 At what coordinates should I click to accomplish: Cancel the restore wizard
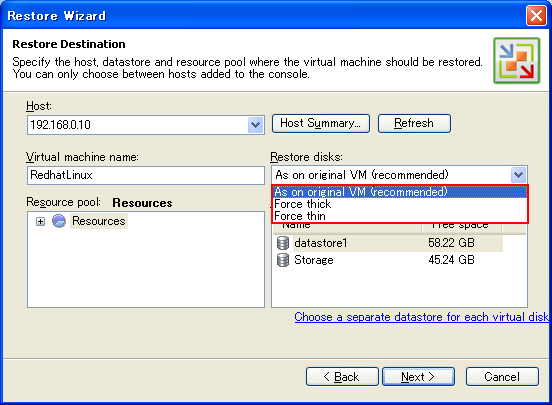(x=502, y=377)
